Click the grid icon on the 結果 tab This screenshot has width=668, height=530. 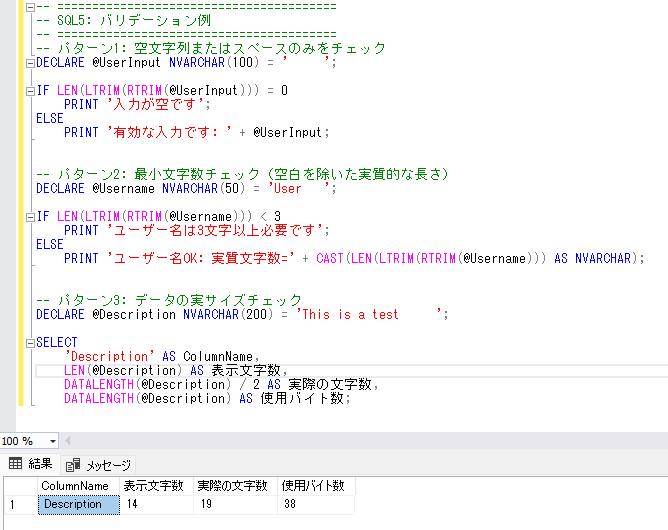coord(16,464)
